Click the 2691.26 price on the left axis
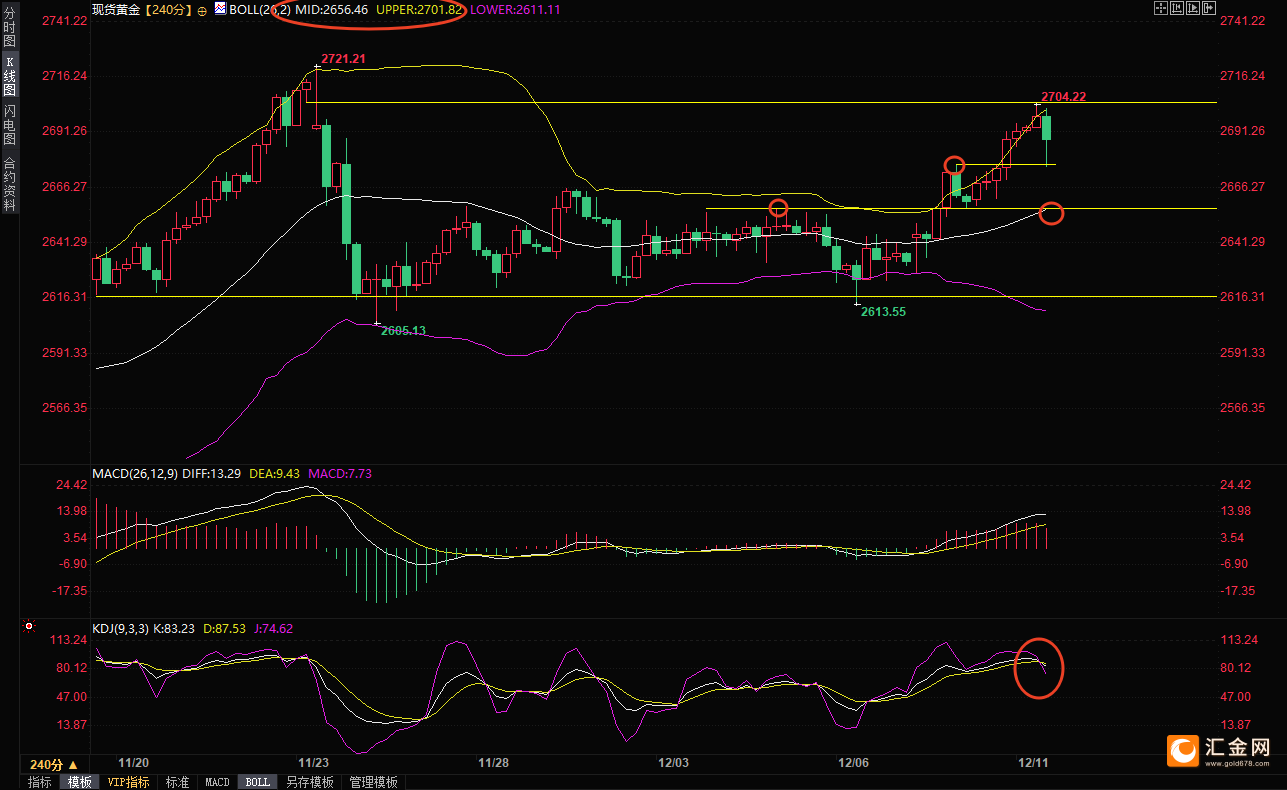This screenshot has height=790, width=1287. coord(66,131)
